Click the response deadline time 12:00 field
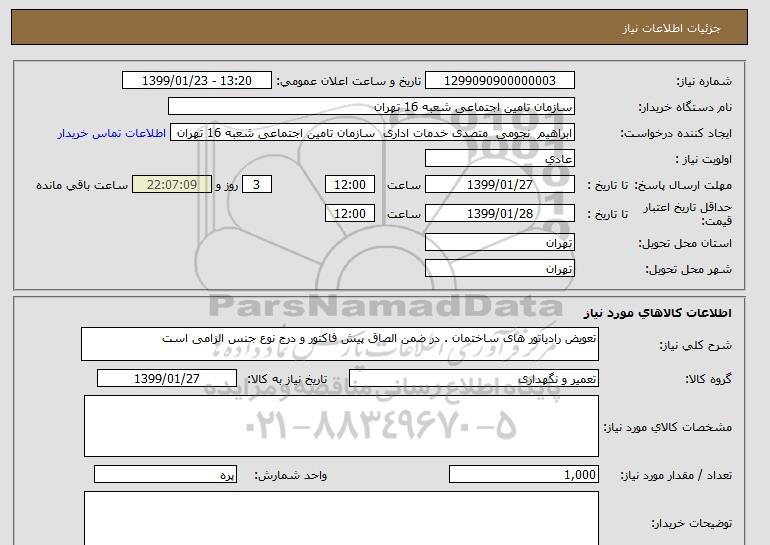770x545 pixels. tap(350, 185)
